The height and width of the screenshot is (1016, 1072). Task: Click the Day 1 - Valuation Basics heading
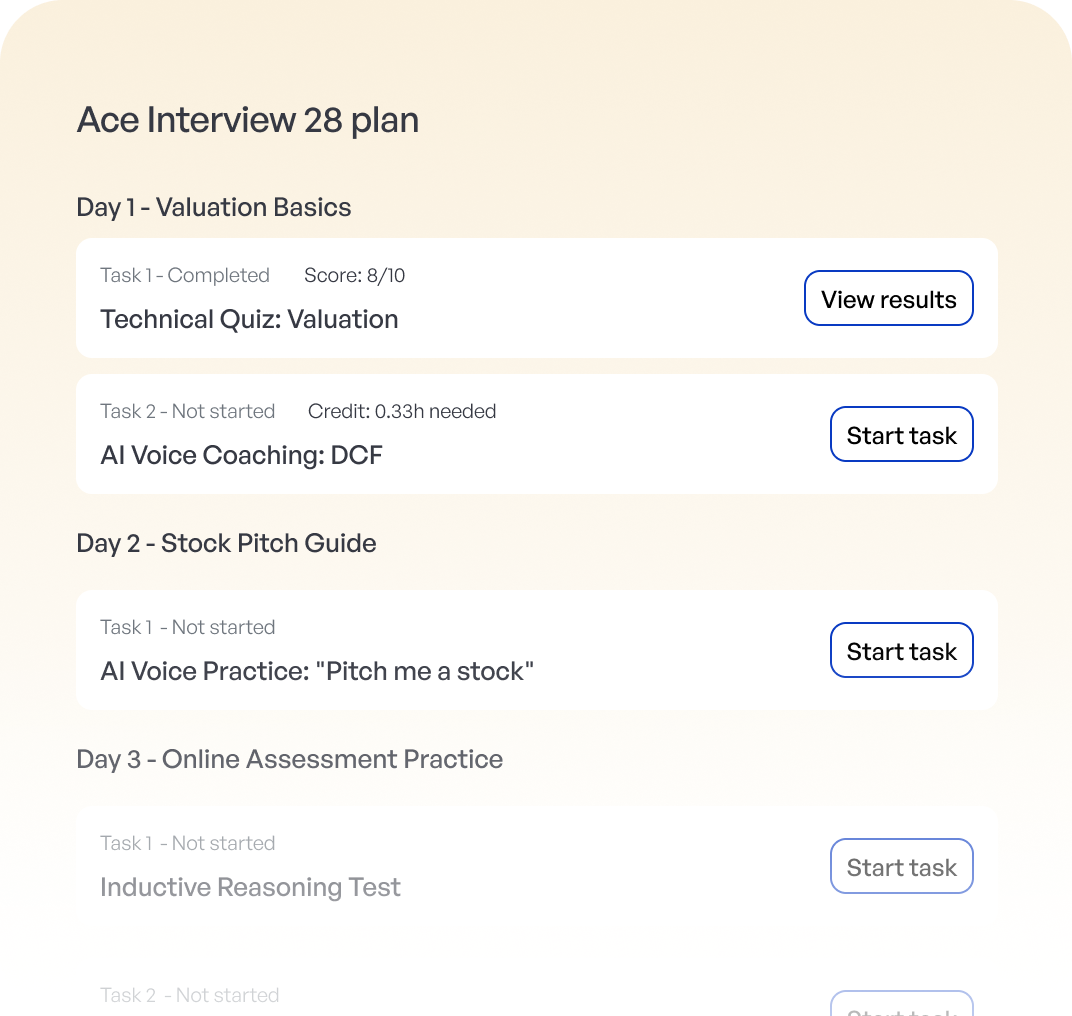pyautogui.click(x=214, y=207)
